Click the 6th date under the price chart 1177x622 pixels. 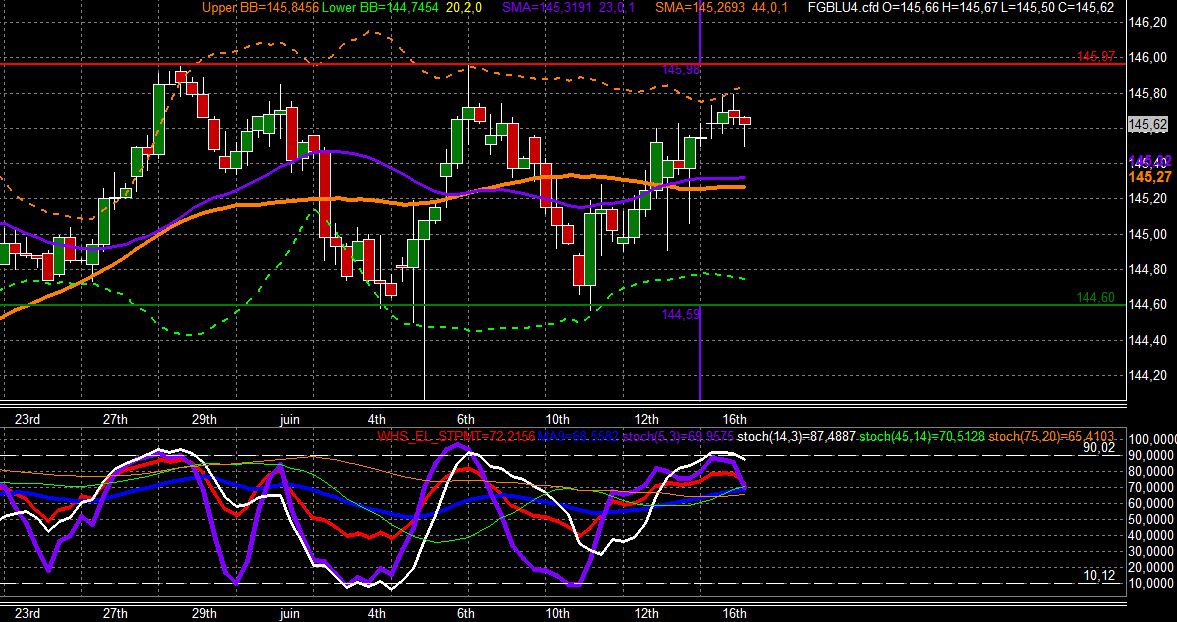(465, 419)
